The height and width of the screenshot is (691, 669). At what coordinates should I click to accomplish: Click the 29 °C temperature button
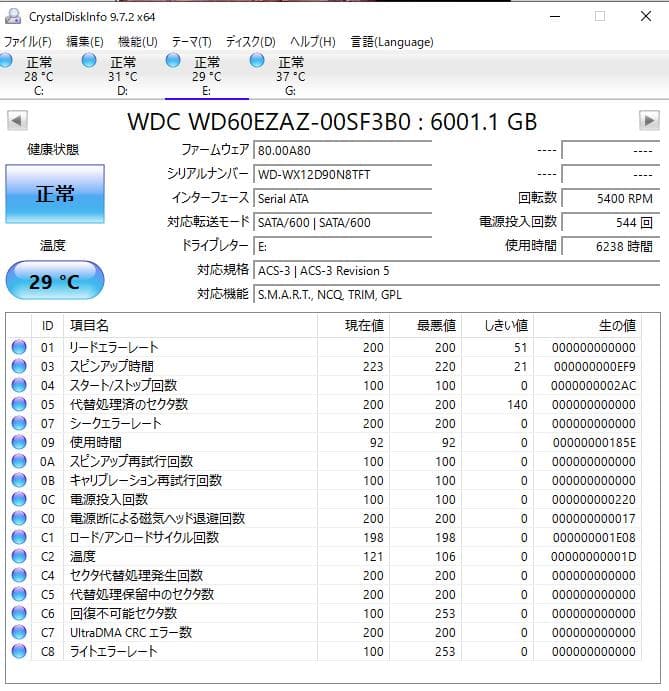click(55, 281)
